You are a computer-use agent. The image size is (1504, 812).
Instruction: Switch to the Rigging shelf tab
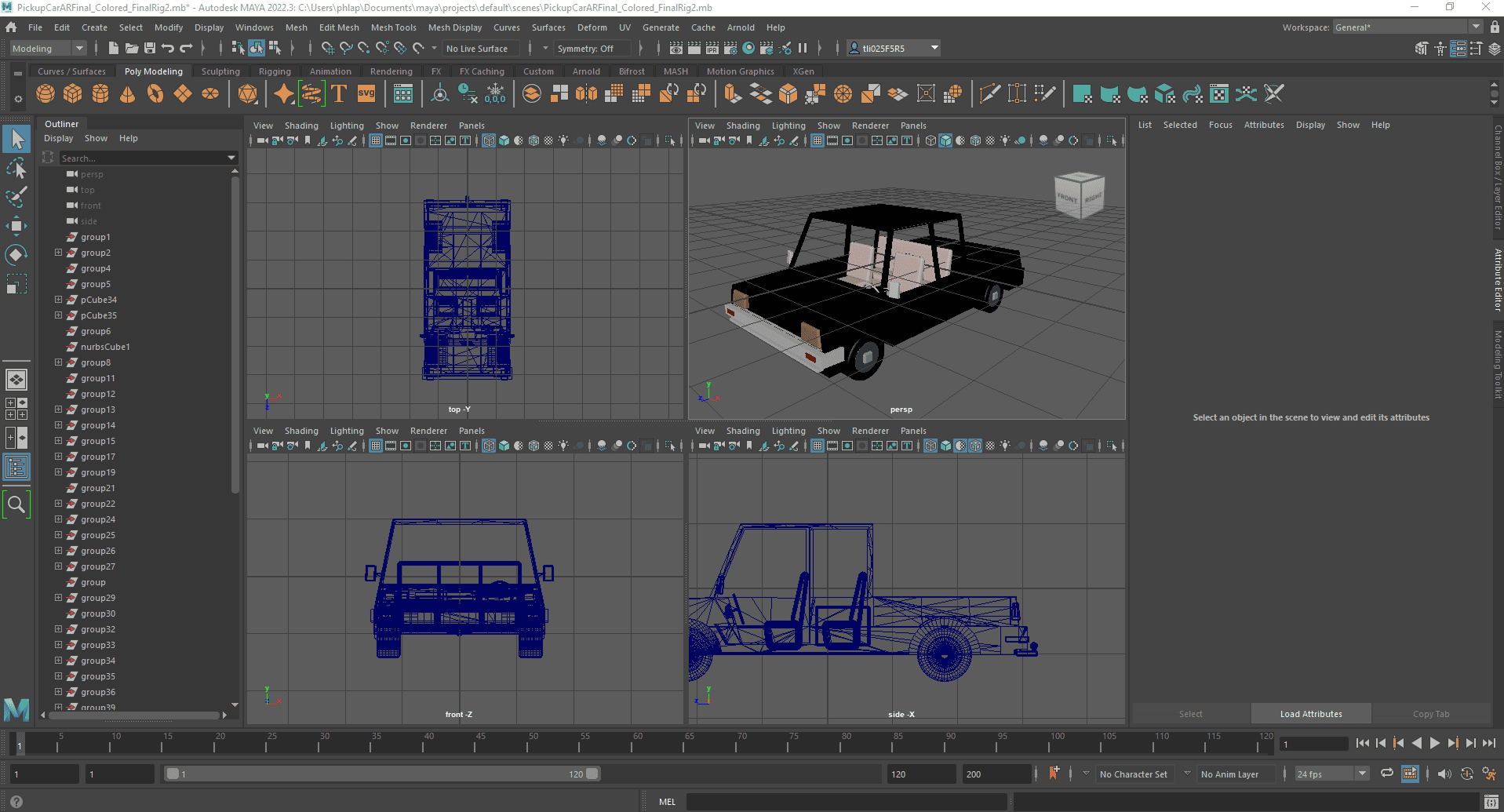point(275,71)
